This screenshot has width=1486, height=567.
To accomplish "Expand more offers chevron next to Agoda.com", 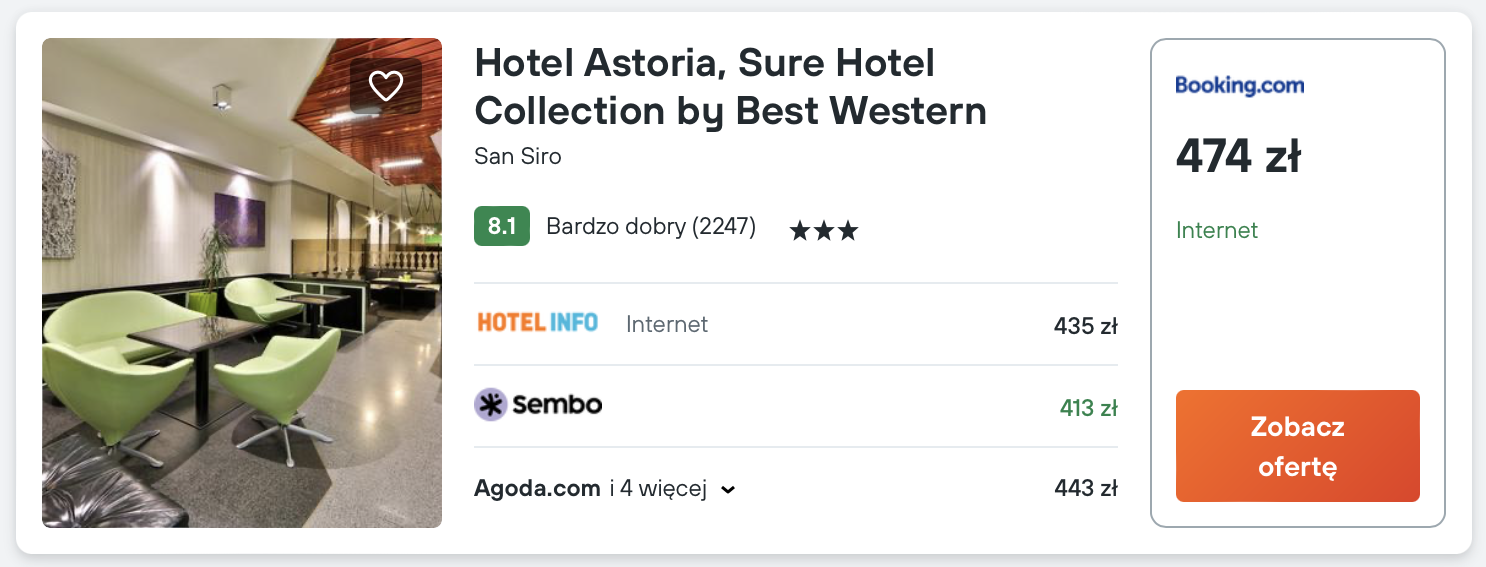I will tap(729, 490).
